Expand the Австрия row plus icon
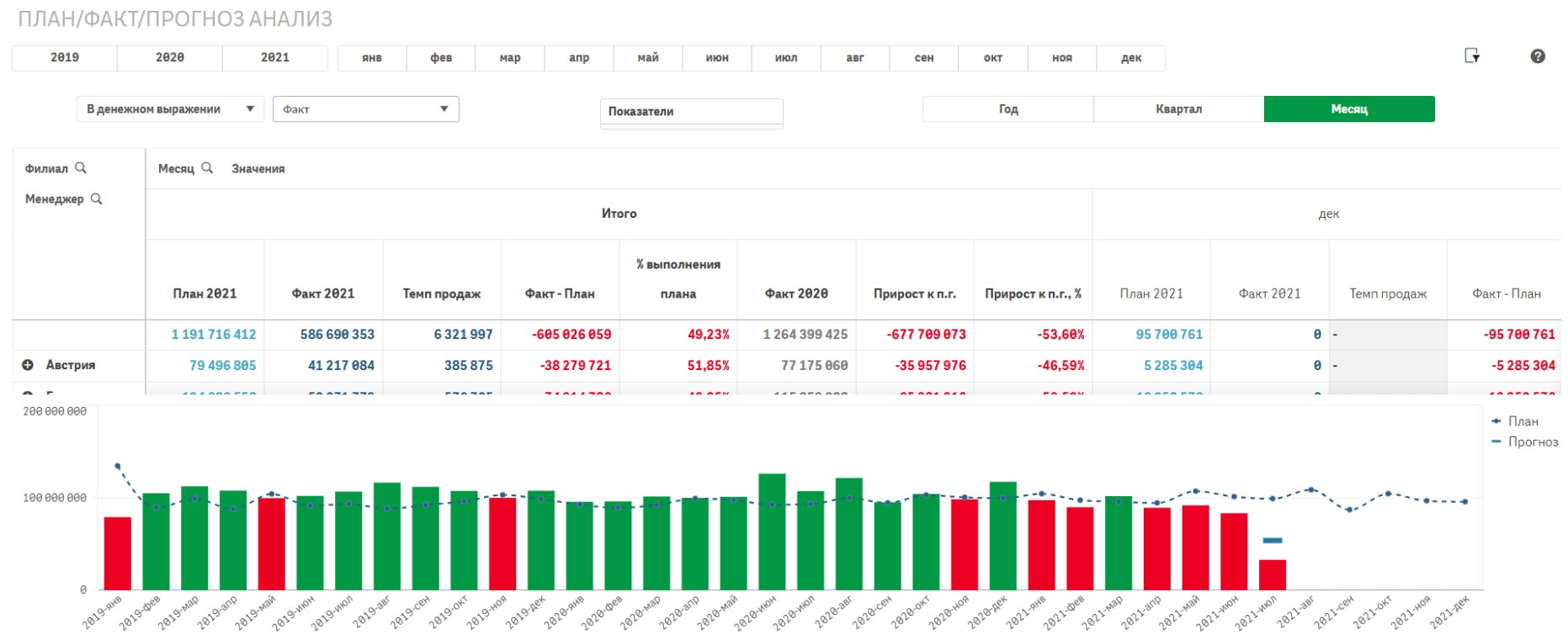The width and height of the screenshot is (1568, 640). coord(28,365)
